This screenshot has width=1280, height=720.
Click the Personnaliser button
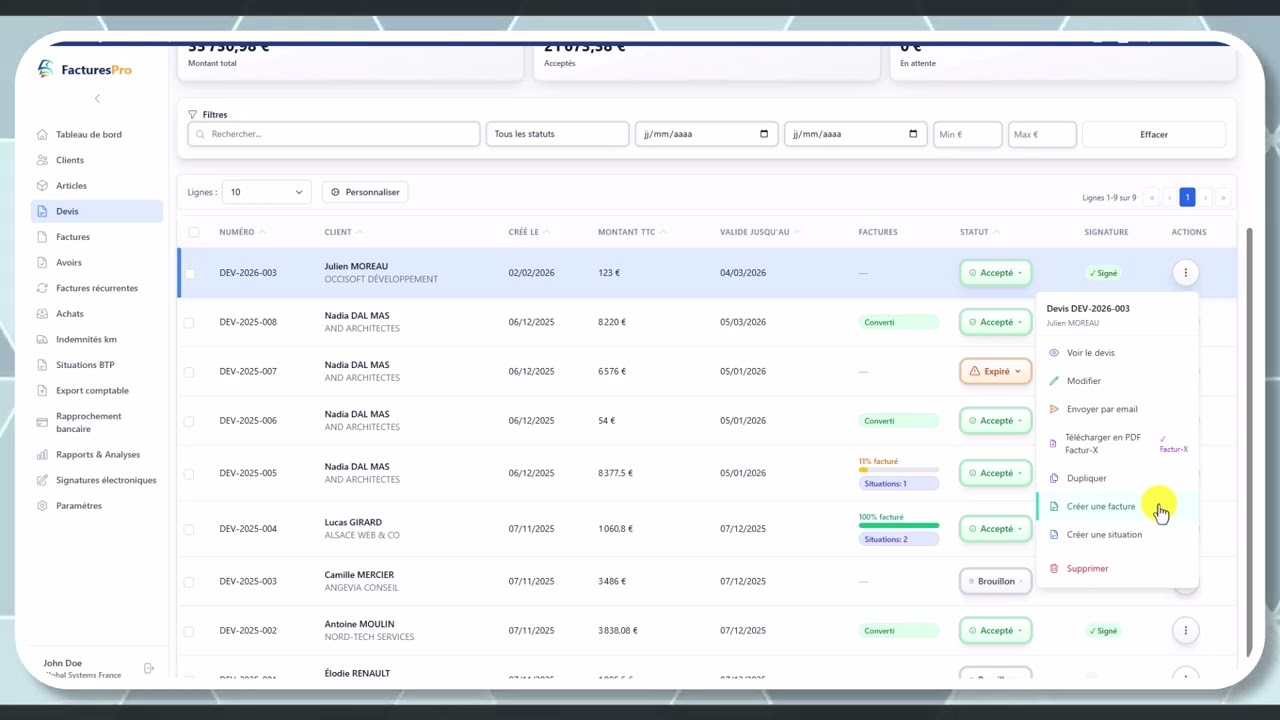click(x=365, y=192)
